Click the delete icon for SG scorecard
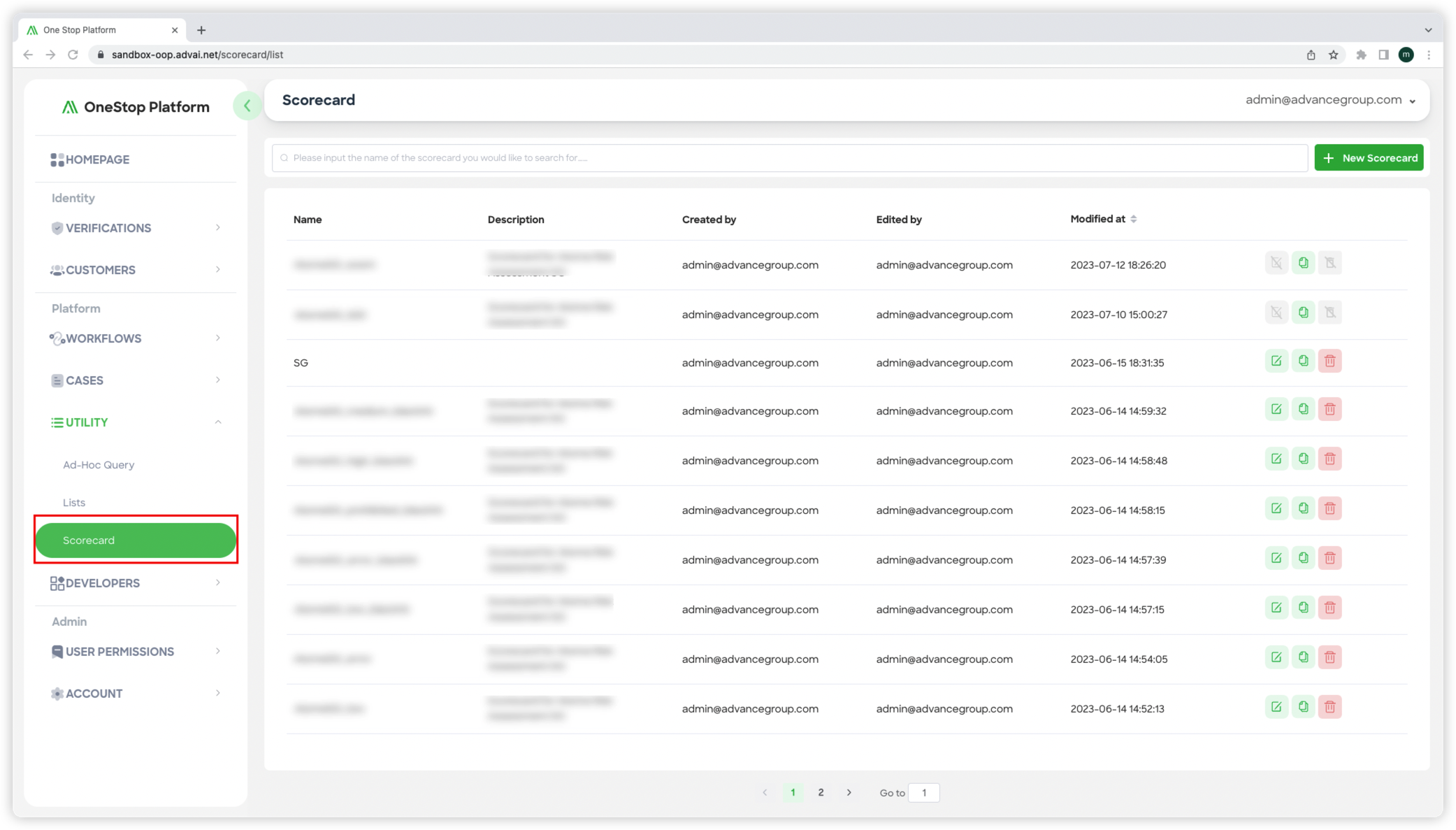Screen dimensions: 1456x830 tap(1330, 361)
